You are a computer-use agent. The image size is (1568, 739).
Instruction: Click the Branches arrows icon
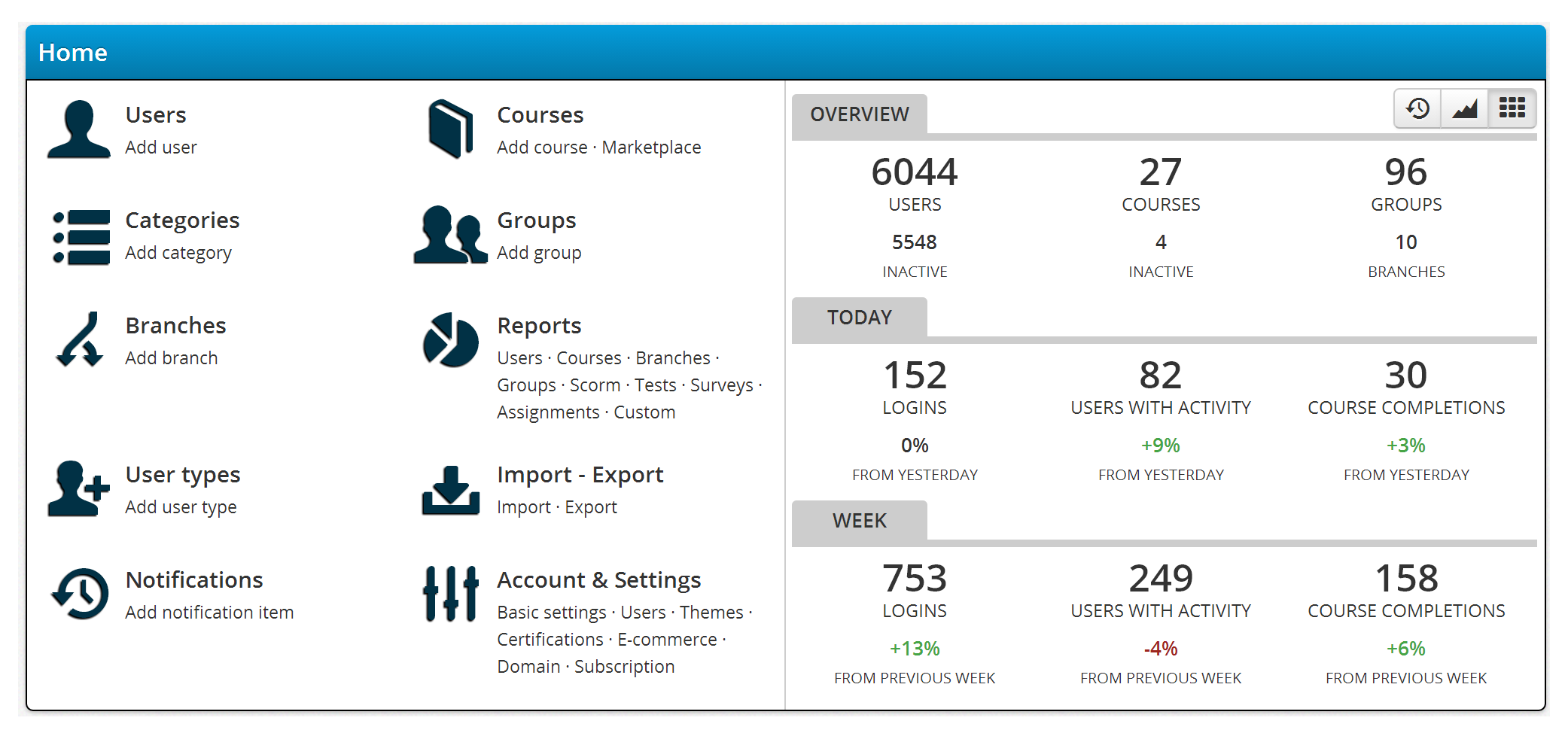click(80, 339)
